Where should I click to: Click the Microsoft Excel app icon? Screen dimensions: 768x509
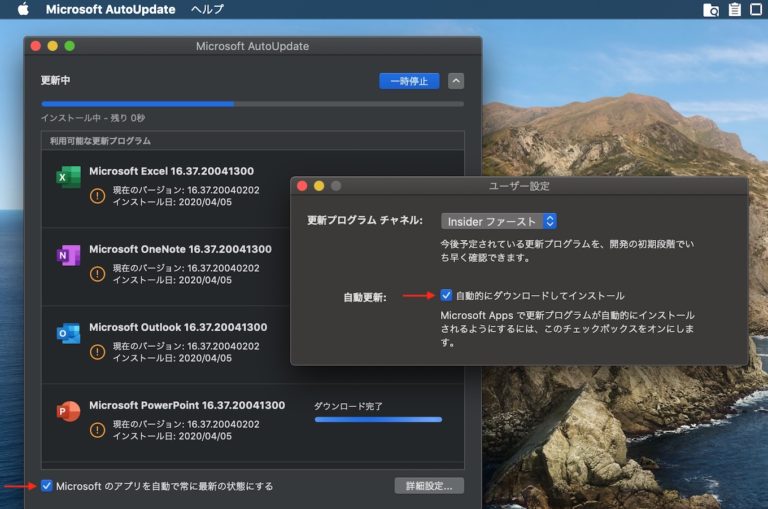pos(68,178)
